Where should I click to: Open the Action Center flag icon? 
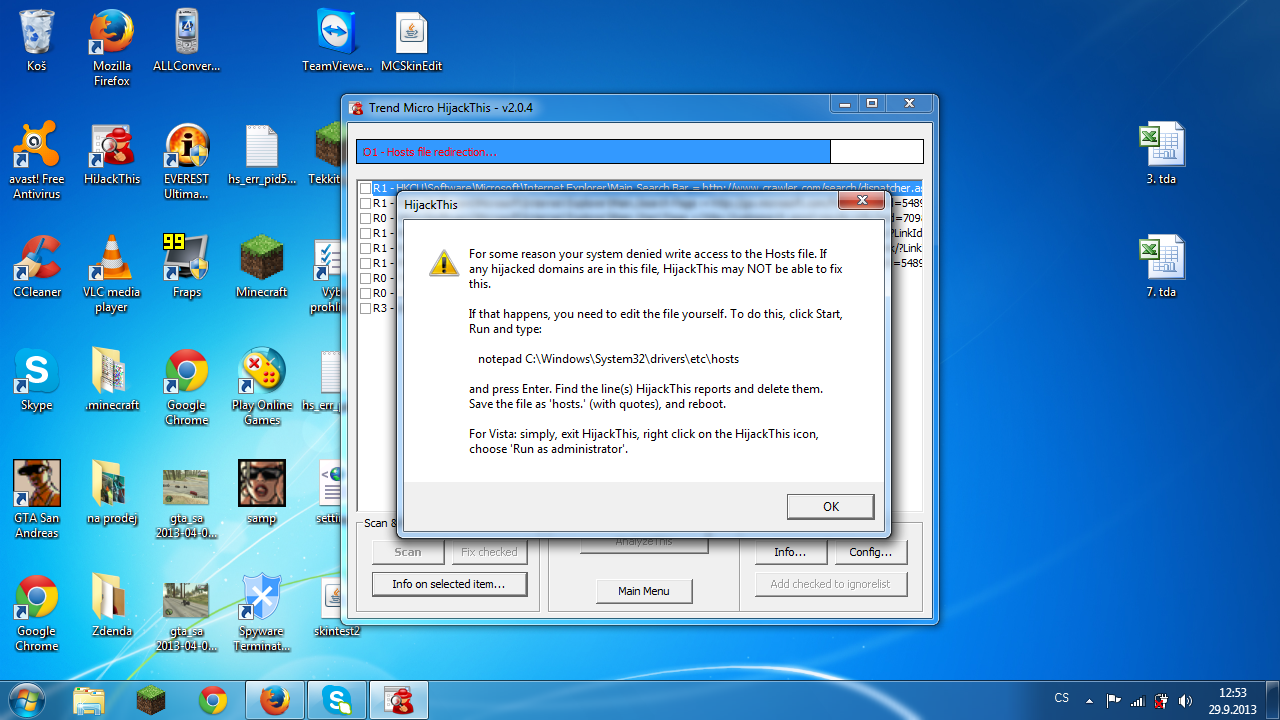1113,700
